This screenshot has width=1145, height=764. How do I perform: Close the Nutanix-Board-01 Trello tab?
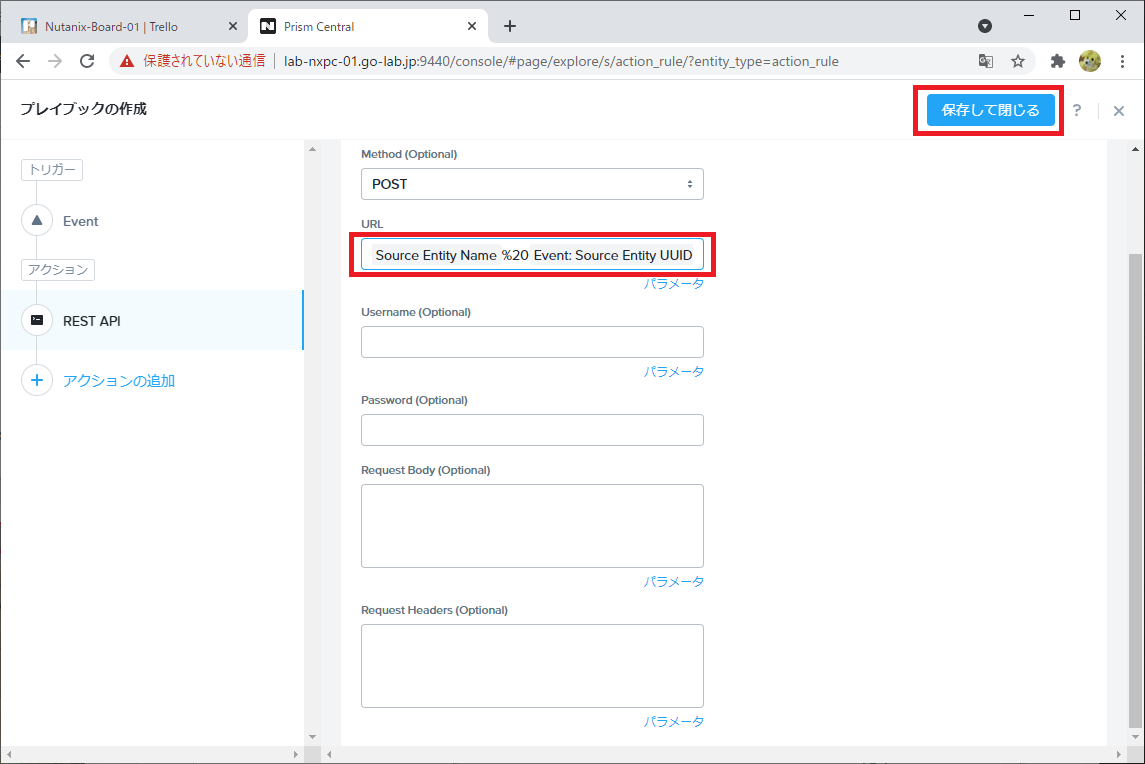tap(232, 26)
